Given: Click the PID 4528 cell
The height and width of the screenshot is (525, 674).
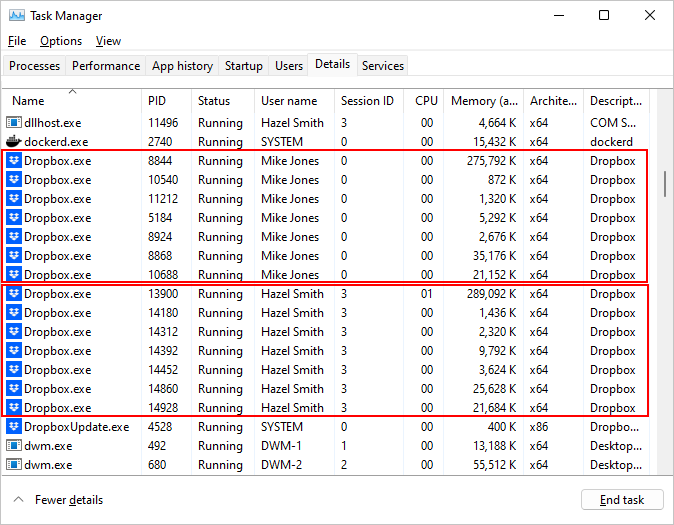Looking at the screenshot, I should click(x=160, y=427).
